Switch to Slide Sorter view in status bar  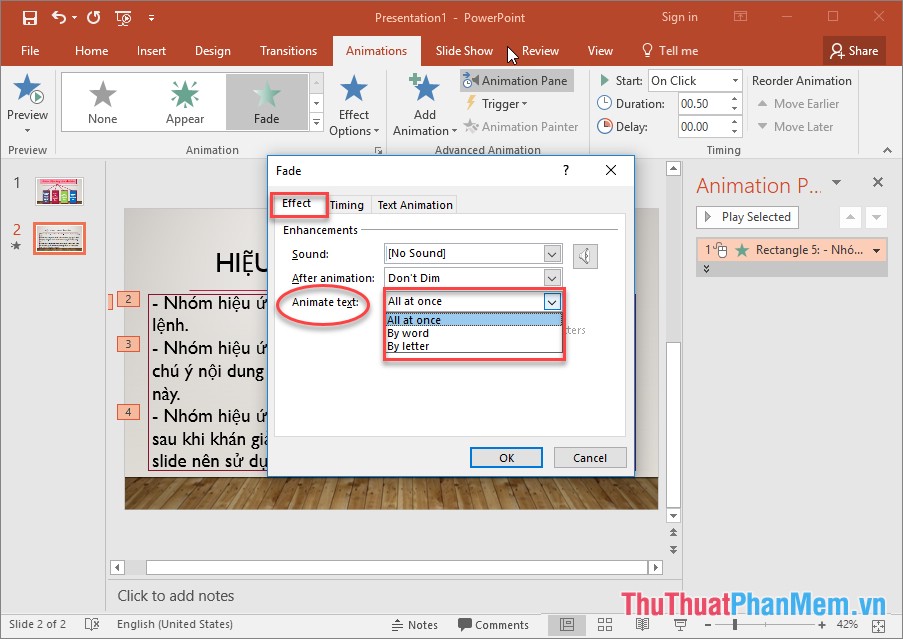pyautogui.click(x=604, y=624)
